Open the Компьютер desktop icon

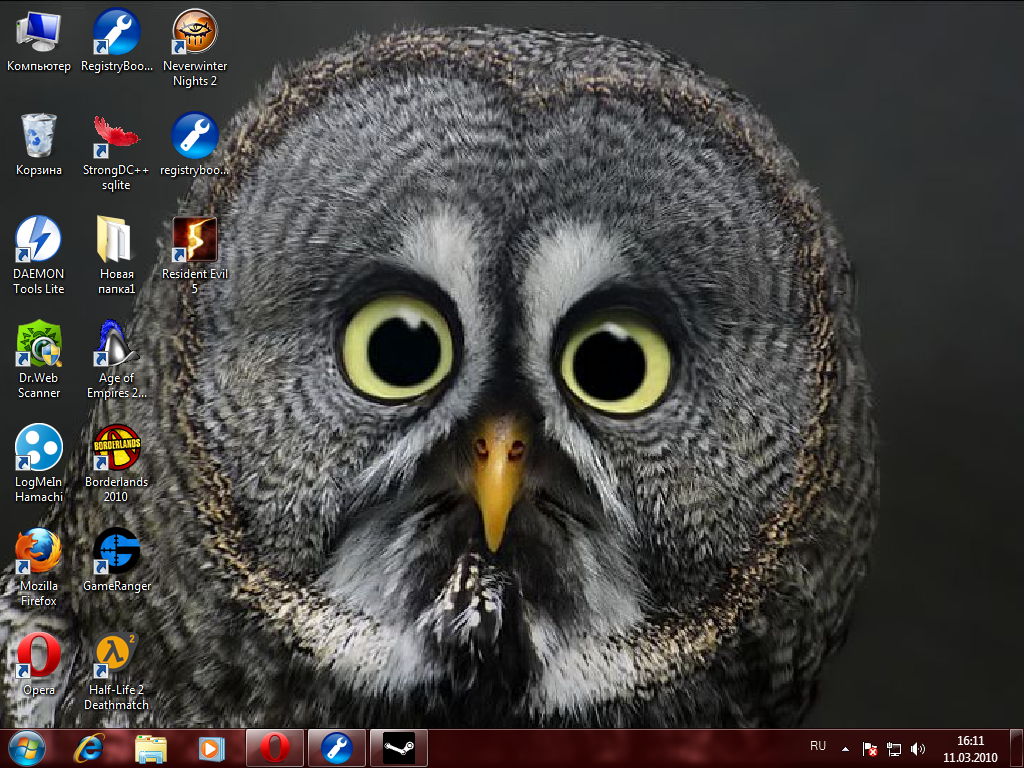click(x=39, y=41)
